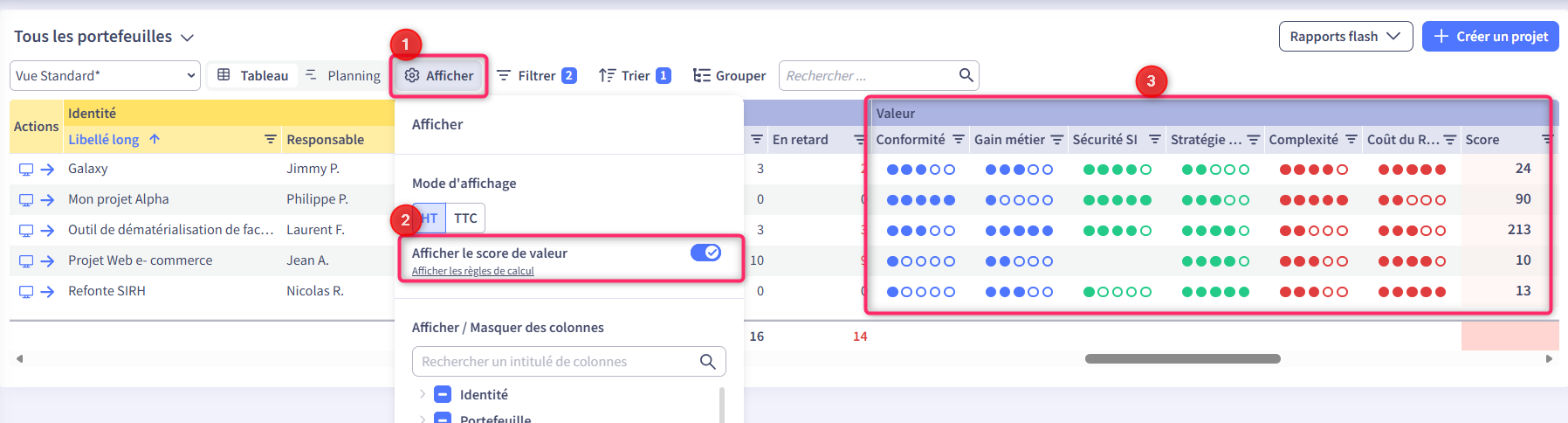This screenshot has height=423, width=1568.
Task: Click the sort arrow next to Libellé long
Action: [155, 139]
